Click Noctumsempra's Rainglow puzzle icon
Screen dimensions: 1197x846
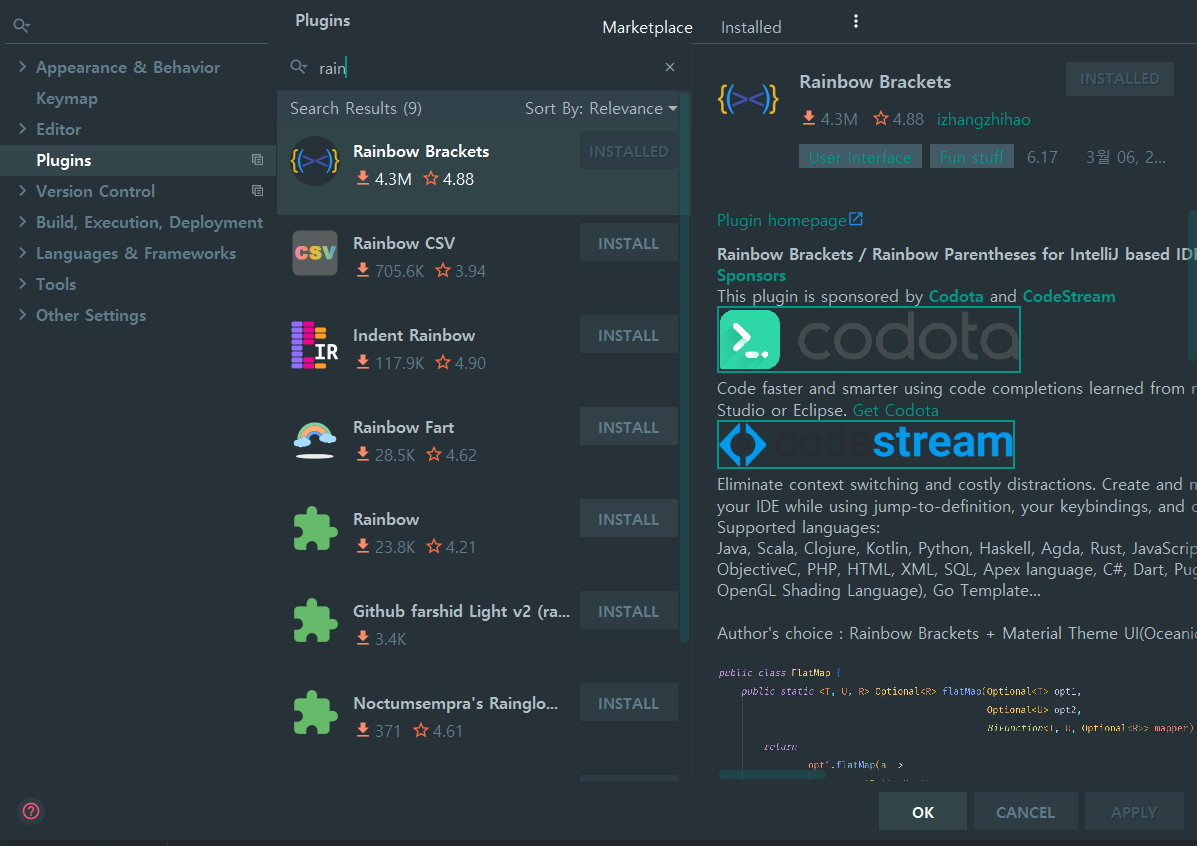pyautogui.click(x=315, y=712)
